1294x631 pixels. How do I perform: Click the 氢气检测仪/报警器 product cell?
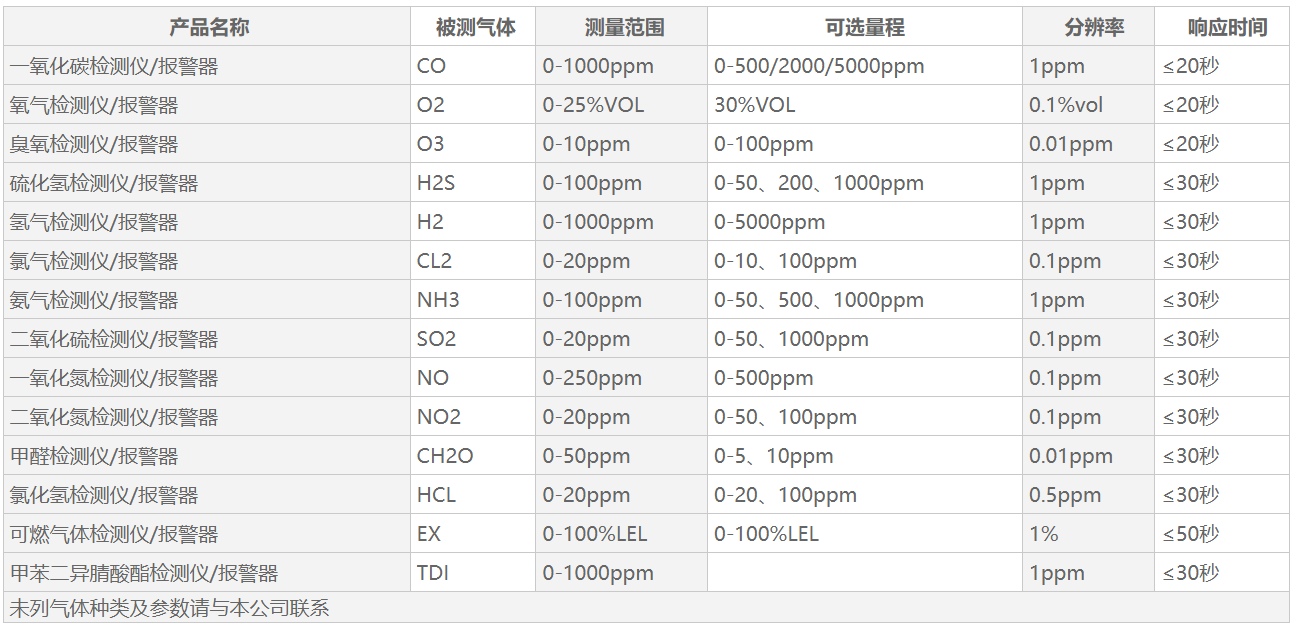94,222
